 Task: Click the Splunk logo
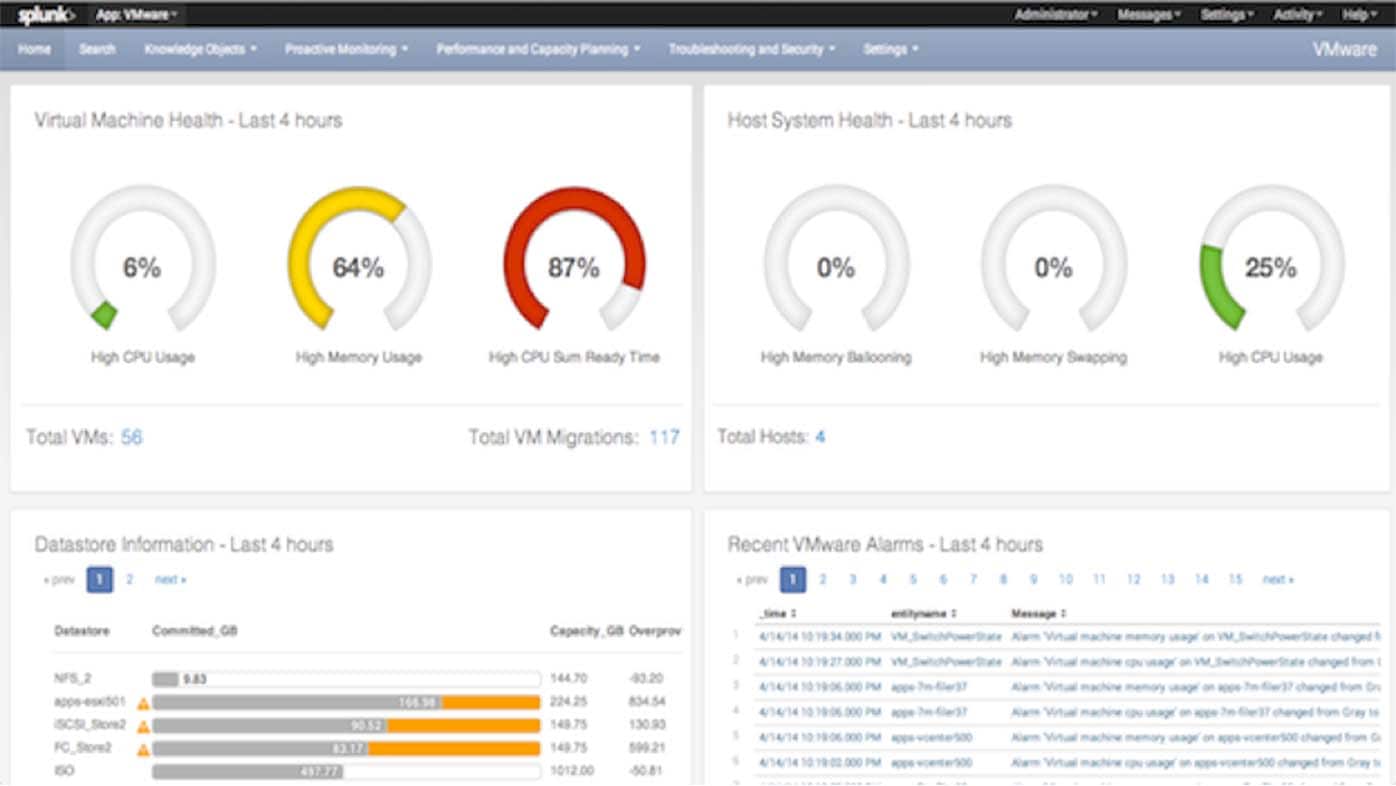coord(46,15)
